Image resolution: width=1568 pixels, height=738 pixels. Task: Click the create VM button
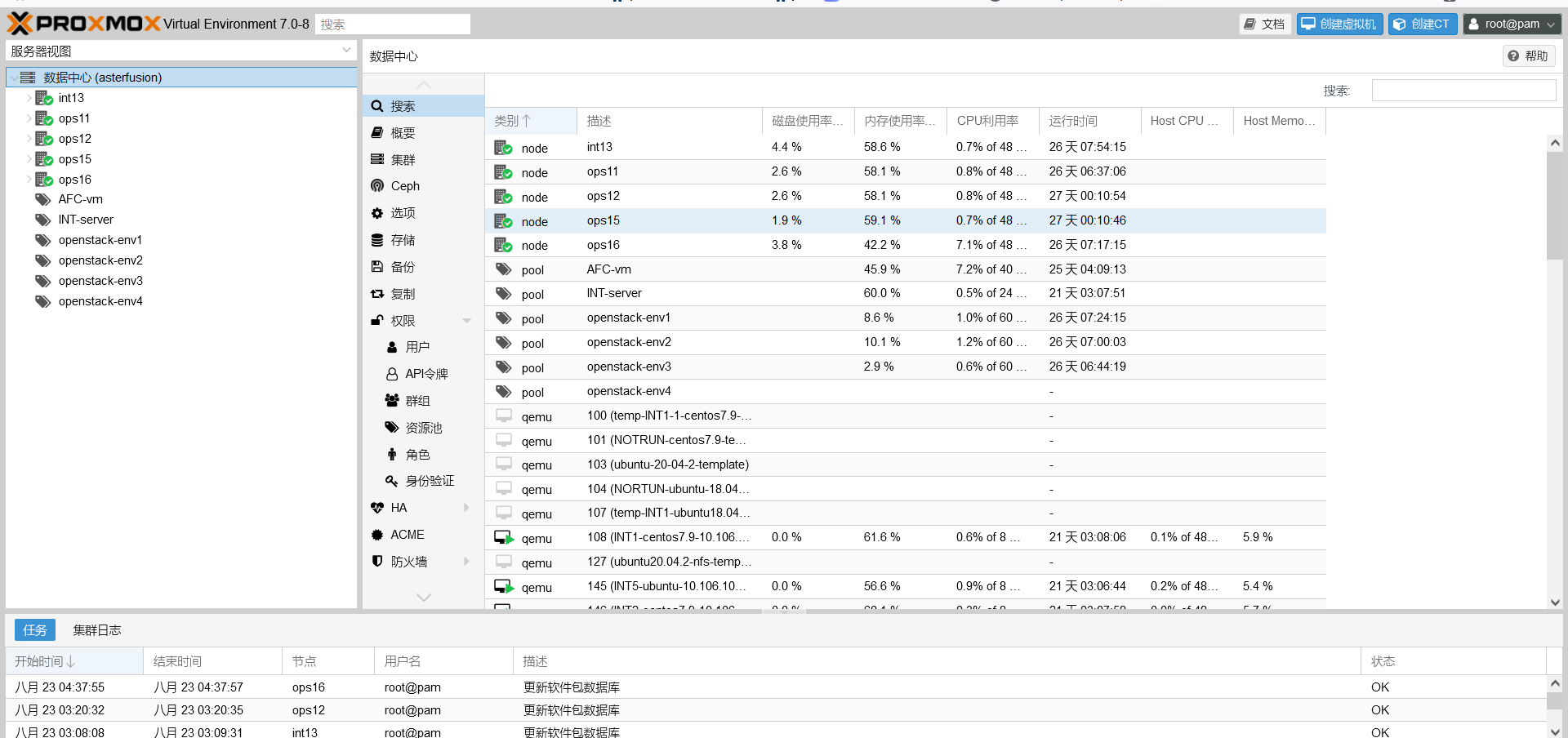pyautogui.click(x=1339, y=24)
